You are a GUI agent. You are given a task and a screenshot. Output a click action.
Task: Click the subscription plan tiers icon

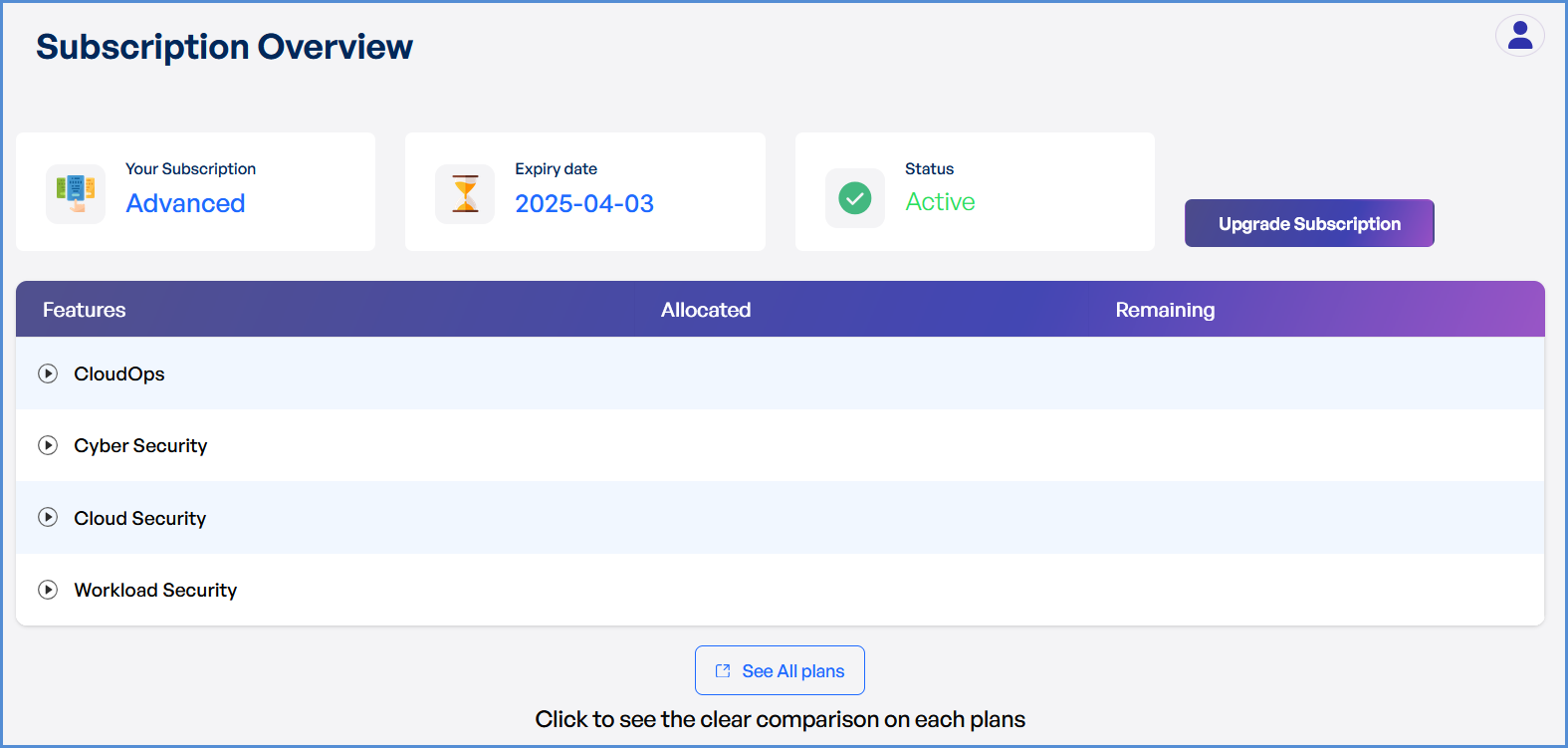(x=76, y=193)
